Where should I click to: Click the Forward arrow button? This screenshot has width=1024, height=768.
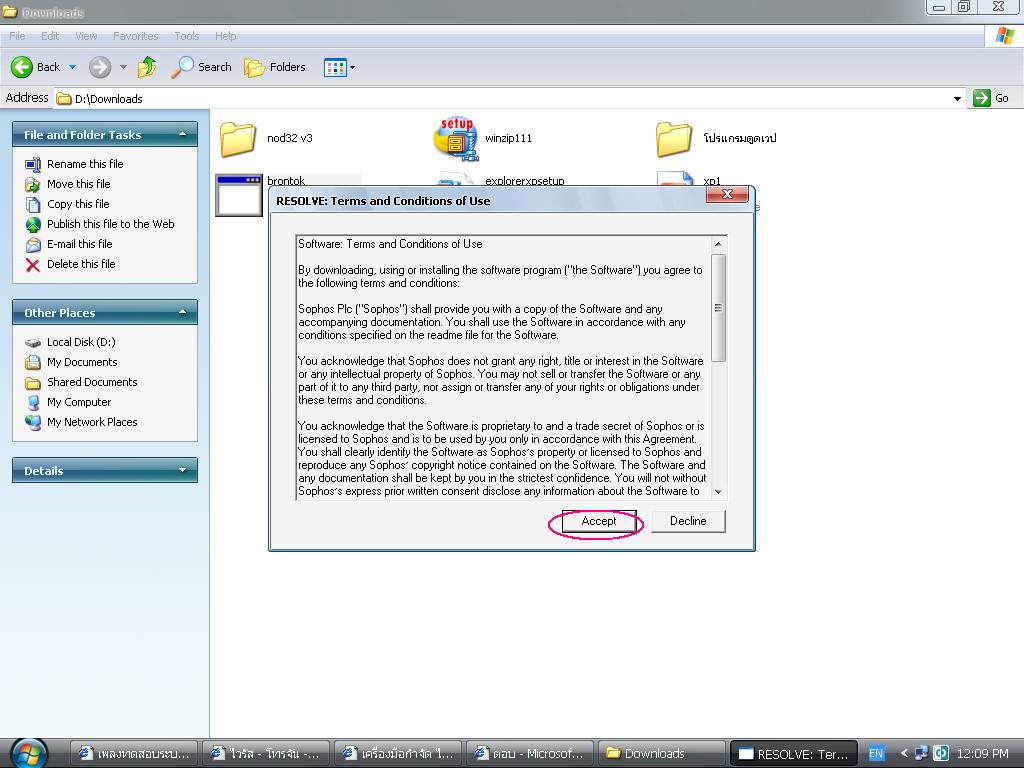100,67
